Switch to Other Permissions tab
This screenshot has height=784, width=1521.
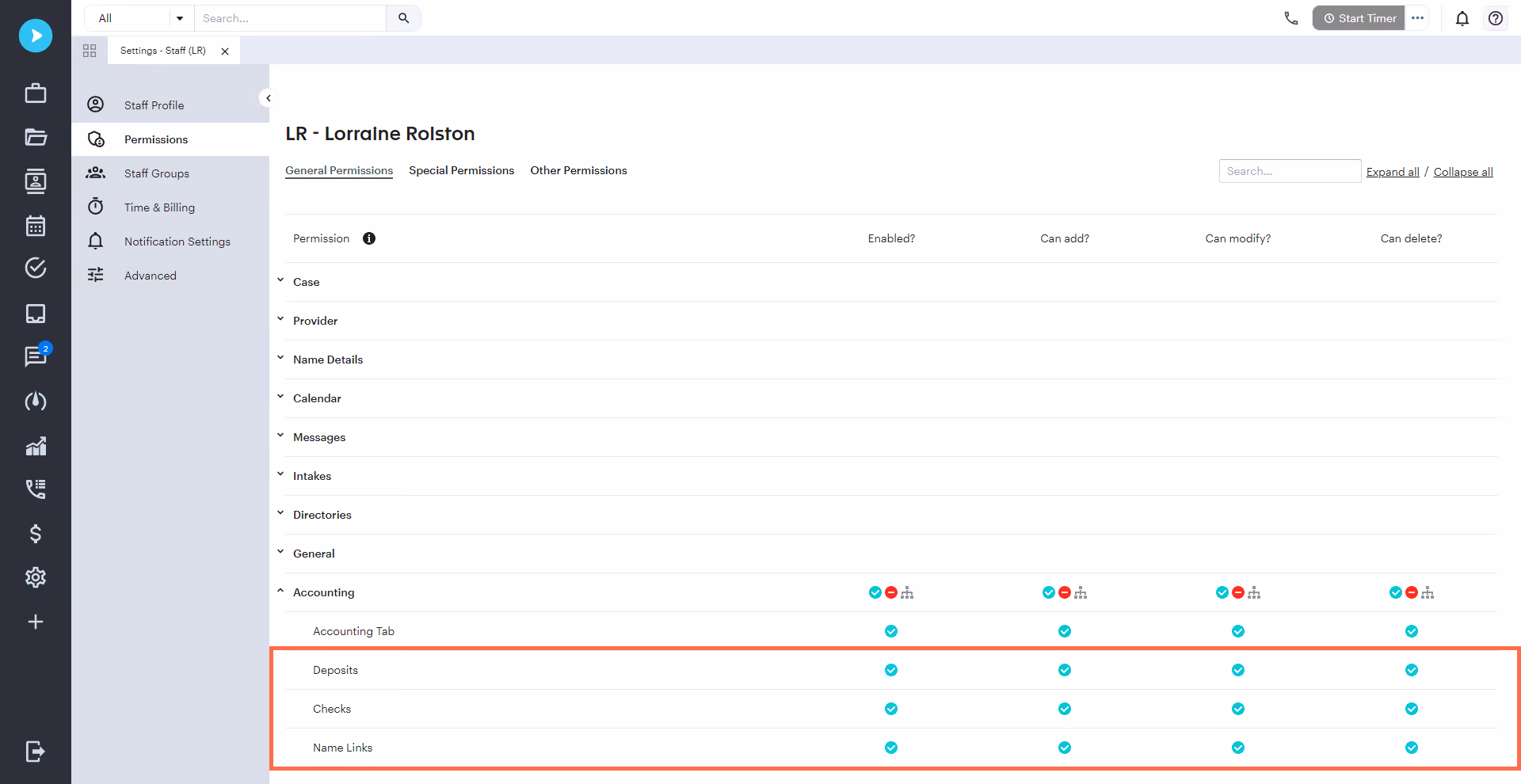pos(578,170)
